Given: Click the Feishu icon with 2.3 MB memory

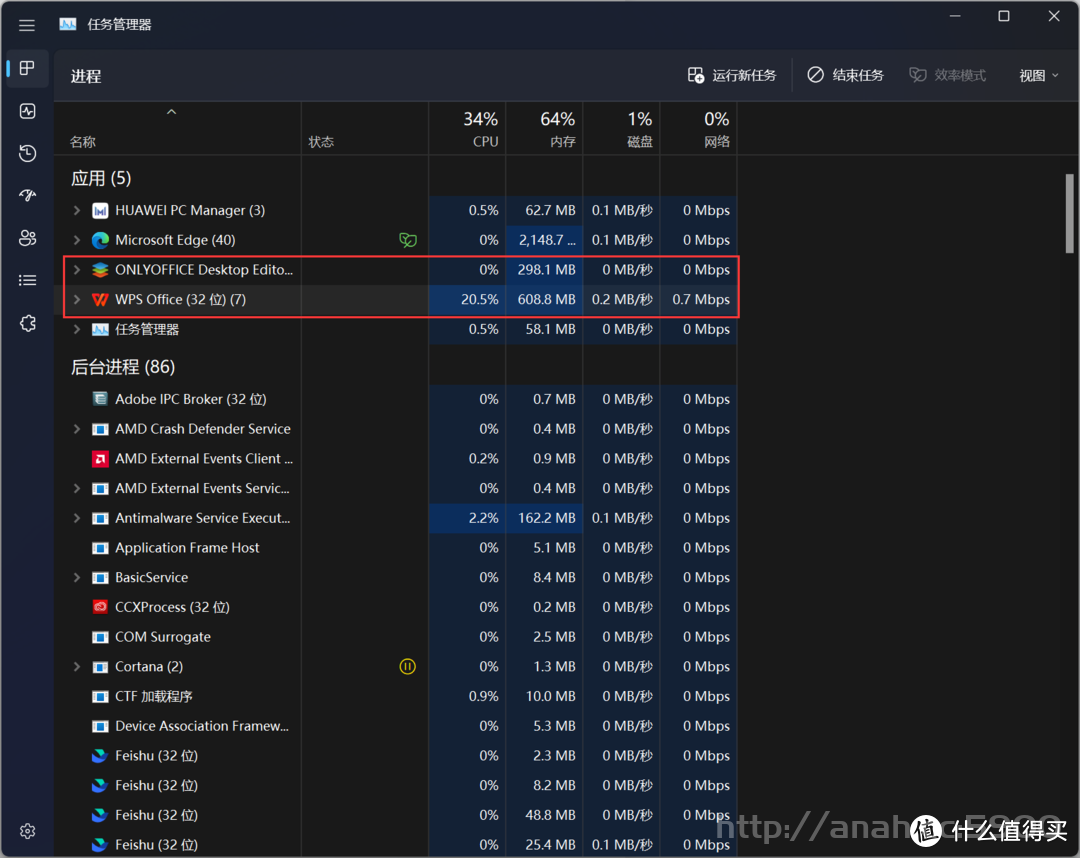Looking at the screenshot, I should pyautogui.click(x=100, y=755).
